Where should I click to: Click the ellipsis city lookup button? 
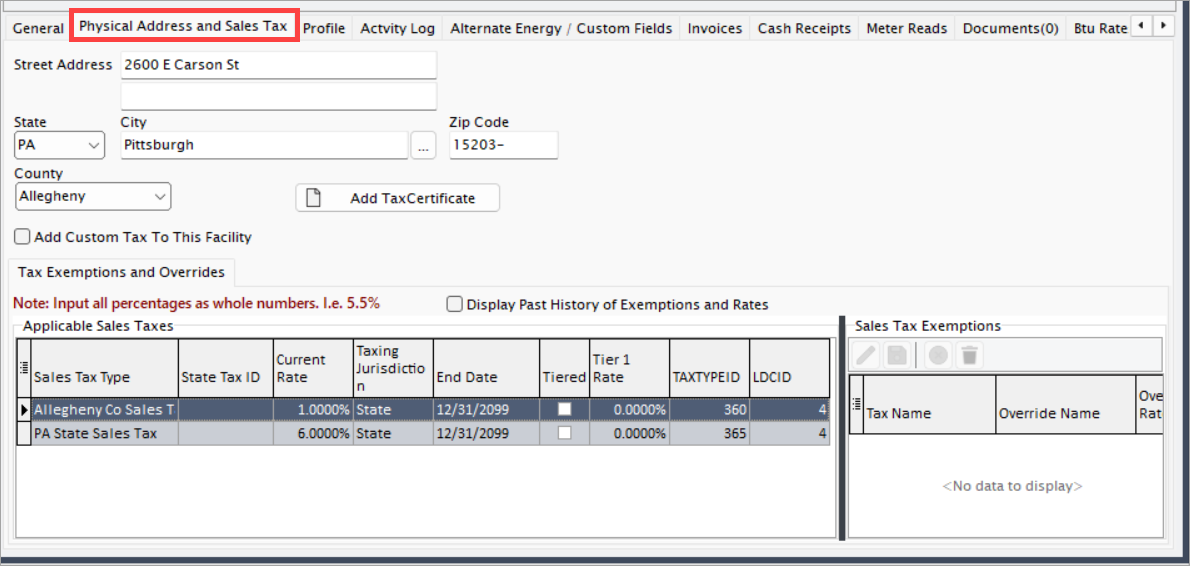pyautogui.click(x=423, y=145)
